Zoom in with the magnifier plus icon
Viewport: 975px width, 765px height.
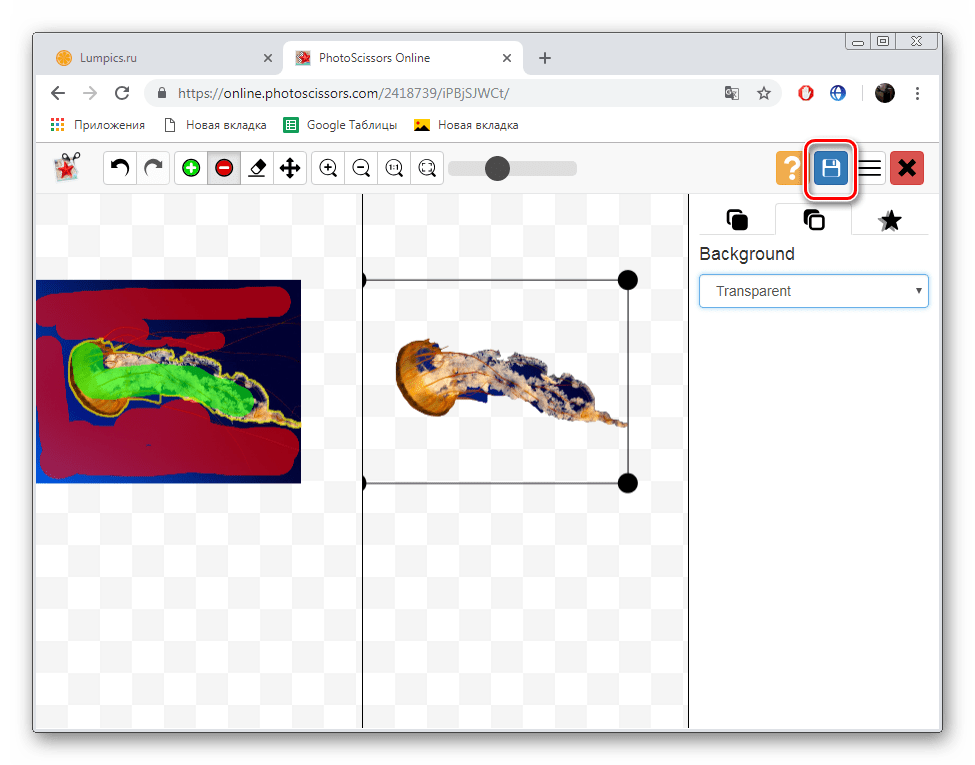(328, 168)
